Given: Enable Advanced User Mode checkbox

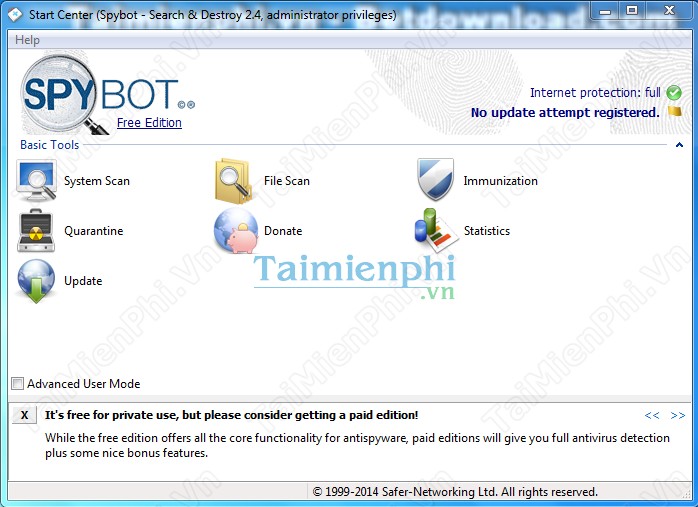Looking at the screenshot, I should pyautogui.click(x=17, y=384).
